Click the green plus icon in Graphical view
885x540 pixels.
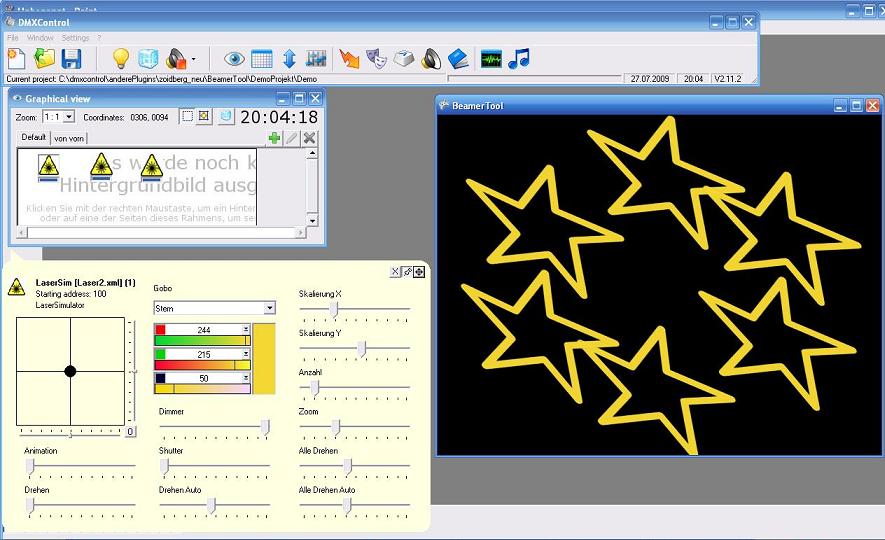pos(274,138)
